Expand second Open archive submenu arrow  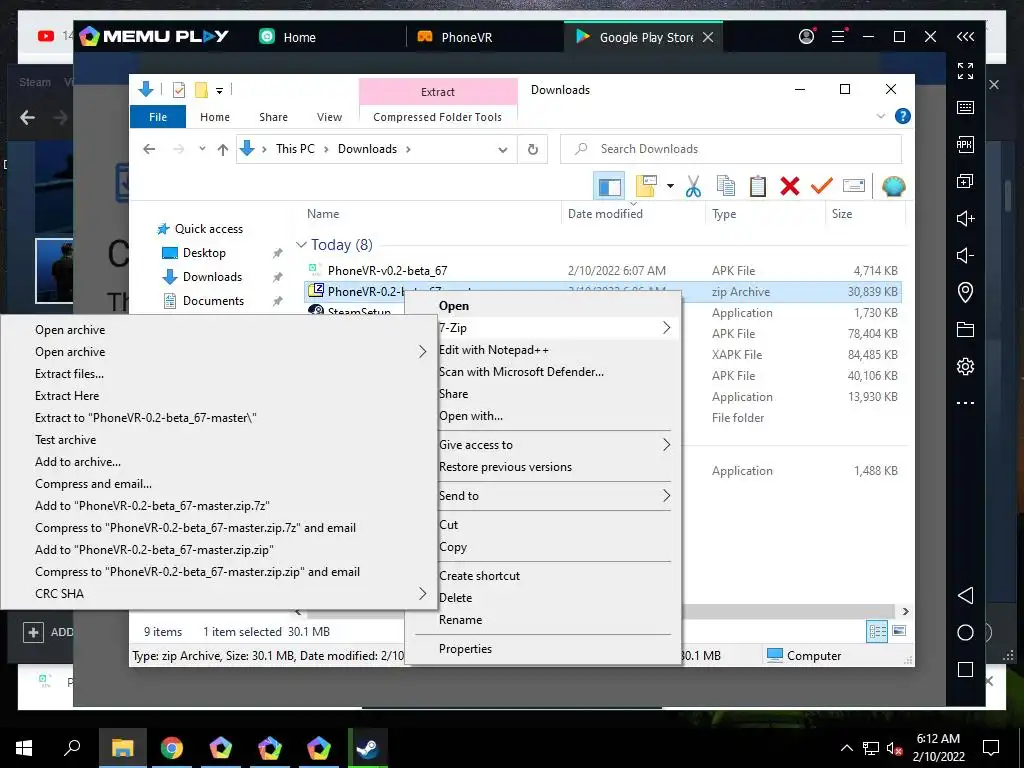tap(423, 352)
